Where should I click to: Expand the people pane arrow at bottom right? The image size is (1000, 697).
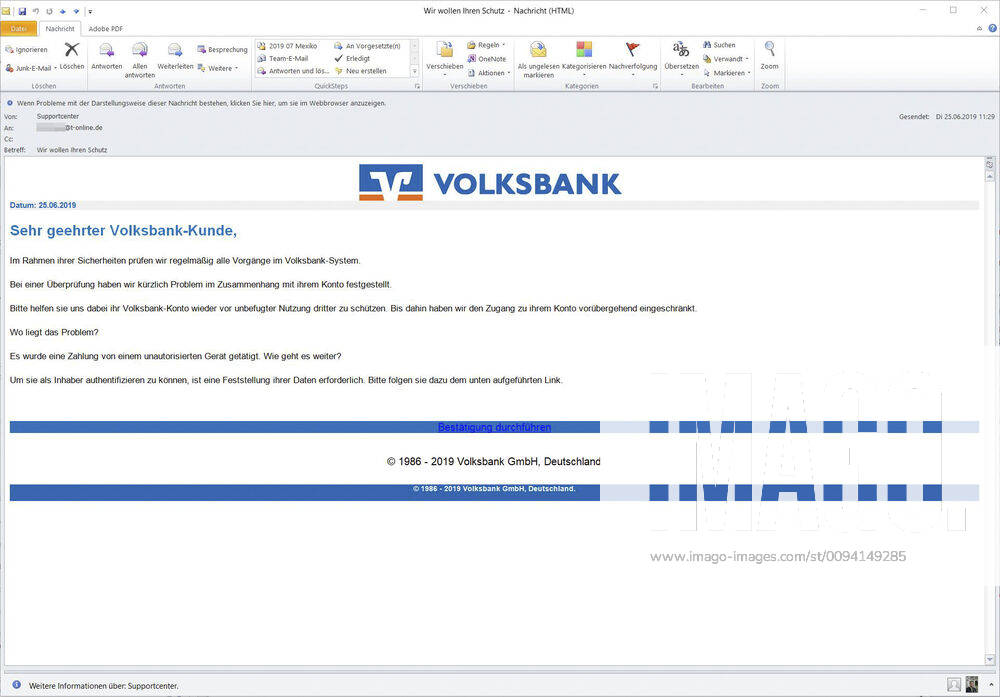pos(991,684)
